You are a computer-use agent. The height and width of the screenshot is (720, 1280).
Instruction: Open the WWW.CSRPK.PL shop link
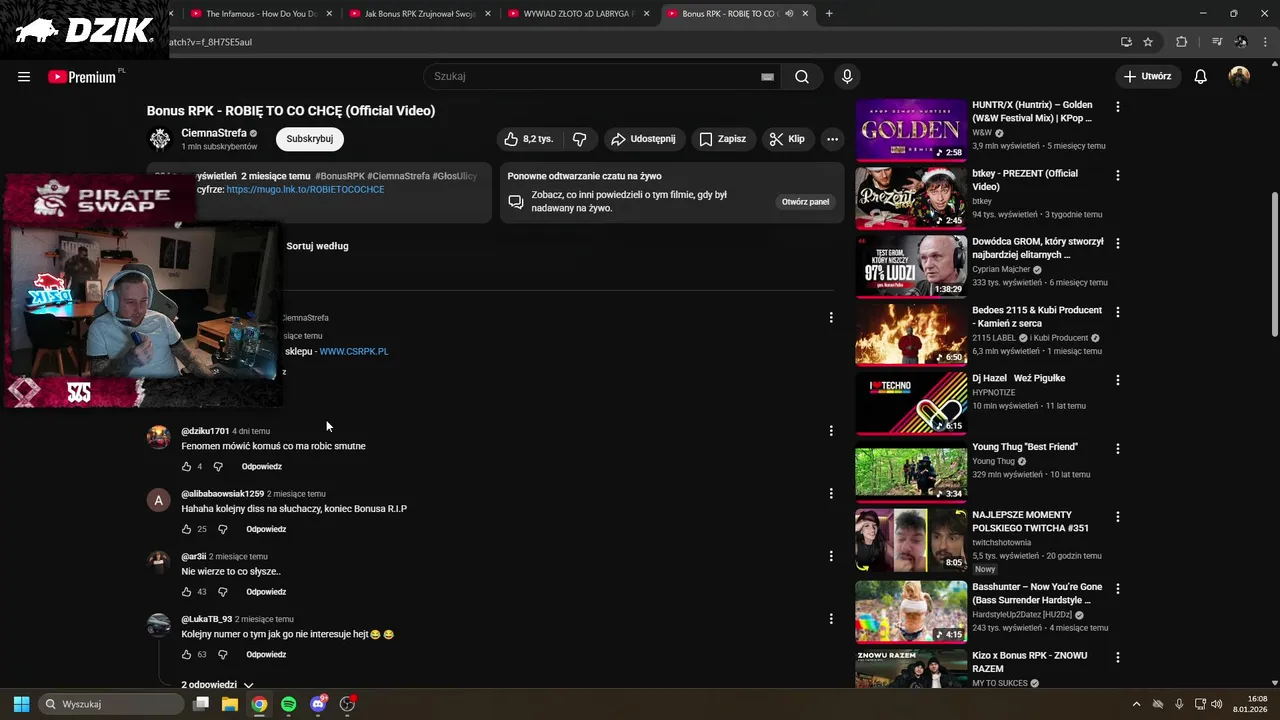click(354, 352)
